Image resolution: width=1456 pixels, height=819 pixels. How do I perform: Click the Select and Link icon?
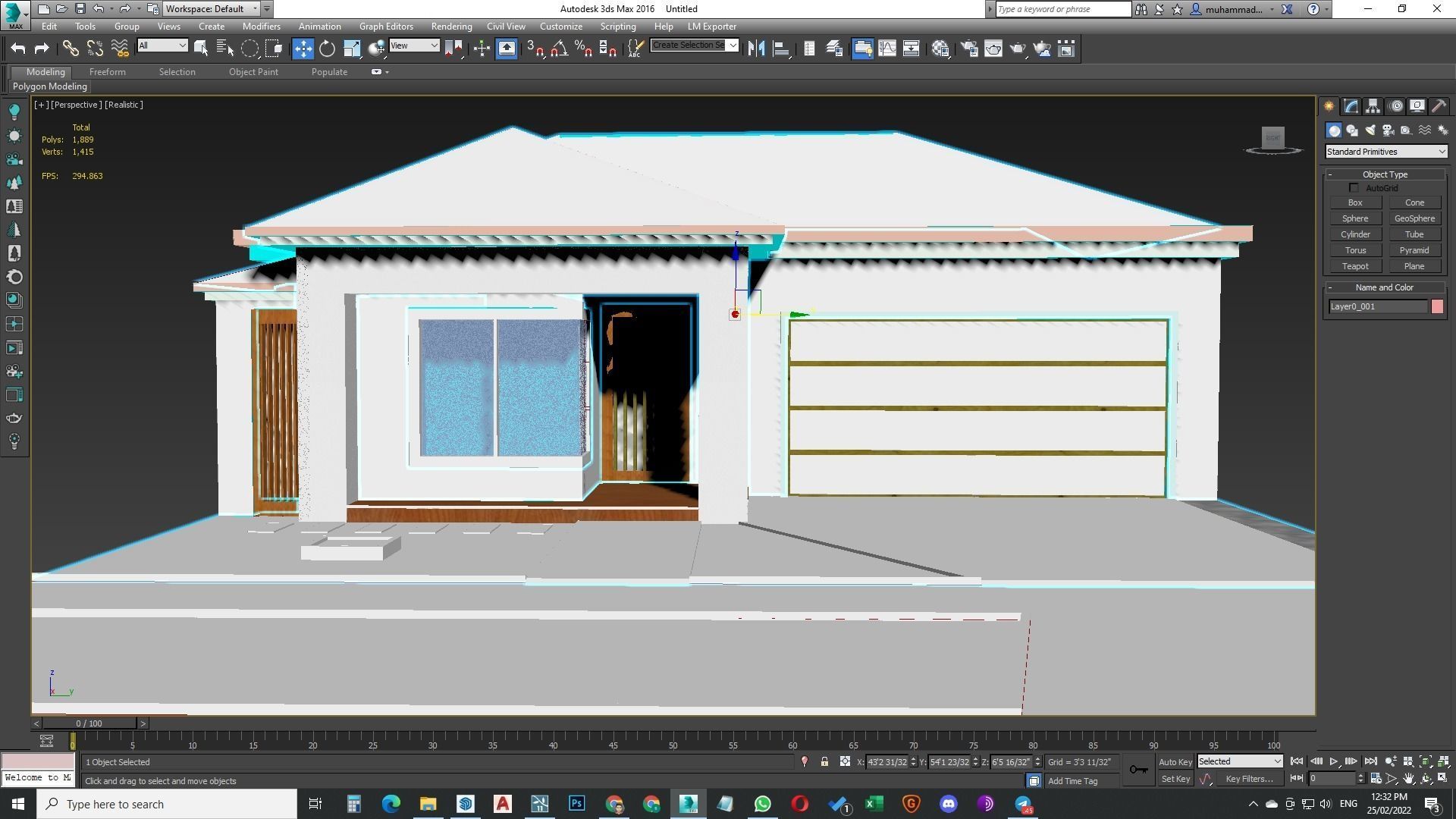(71, 49)
